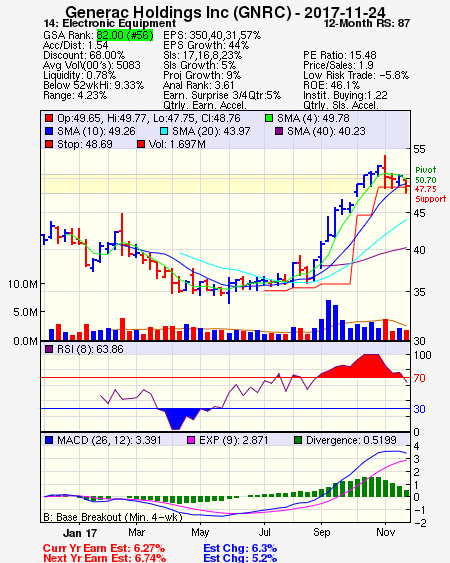Click the Sep date axis label

tap(321, 532)
